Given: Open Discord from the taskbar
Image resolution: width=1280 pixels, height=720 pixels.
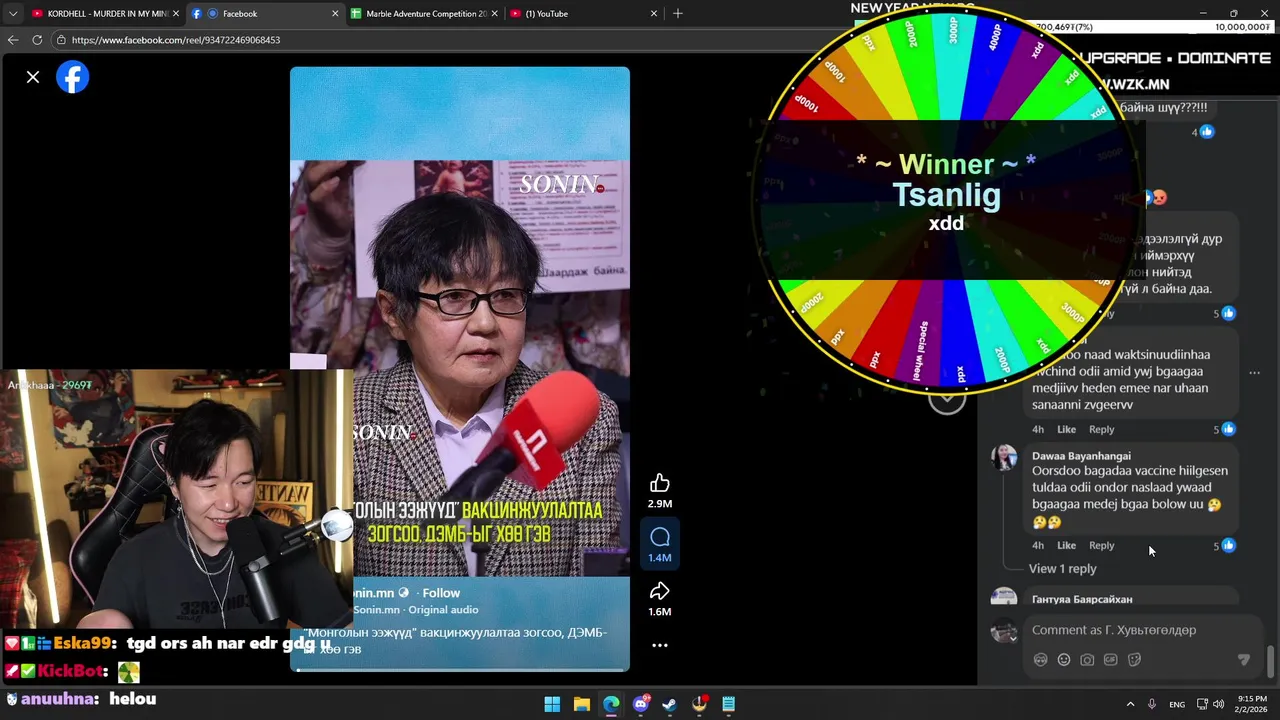Looking at the screenshot, I should point(641,704).
